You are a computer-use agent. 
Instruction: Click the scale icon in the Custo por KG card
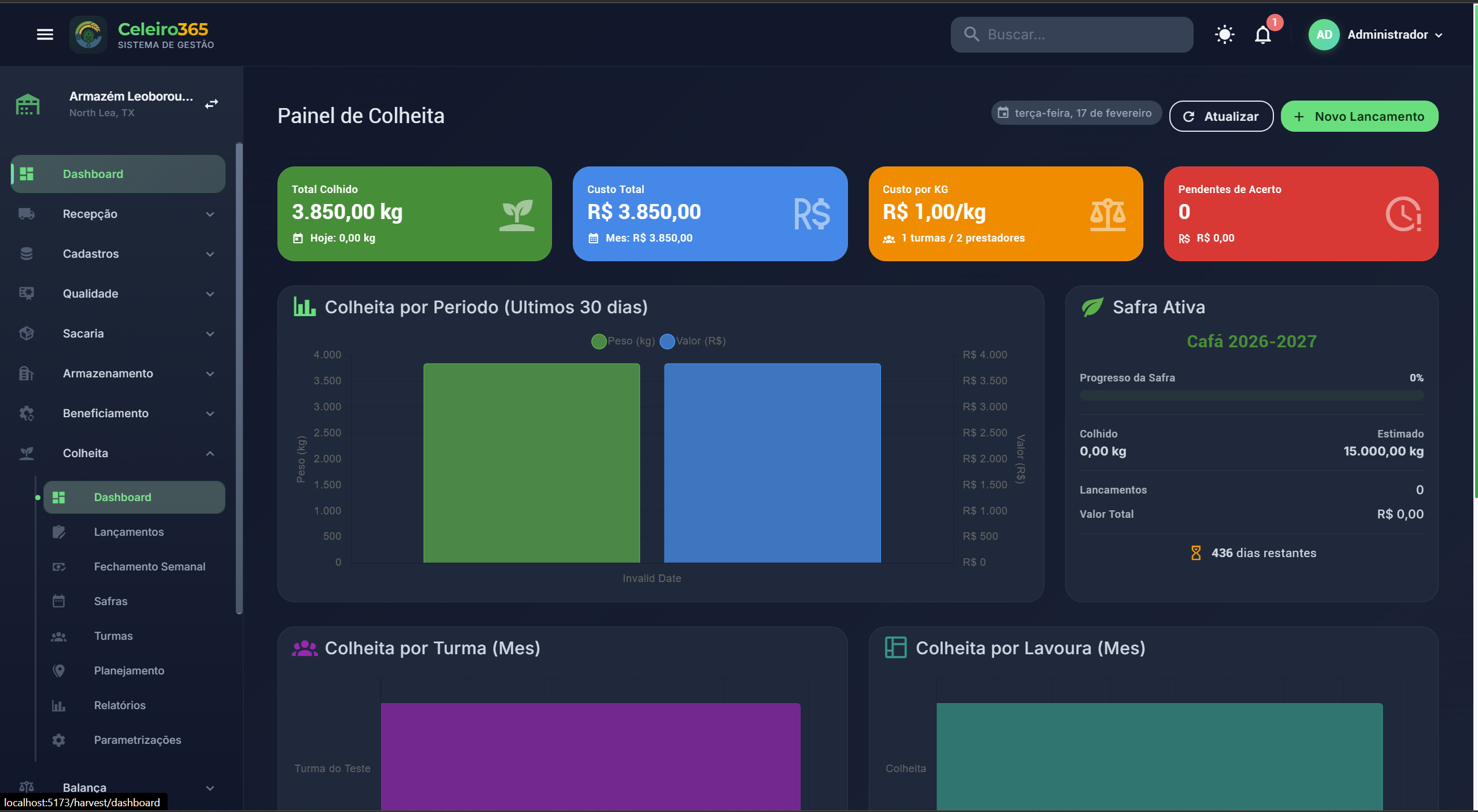(x=1107, y=214)
